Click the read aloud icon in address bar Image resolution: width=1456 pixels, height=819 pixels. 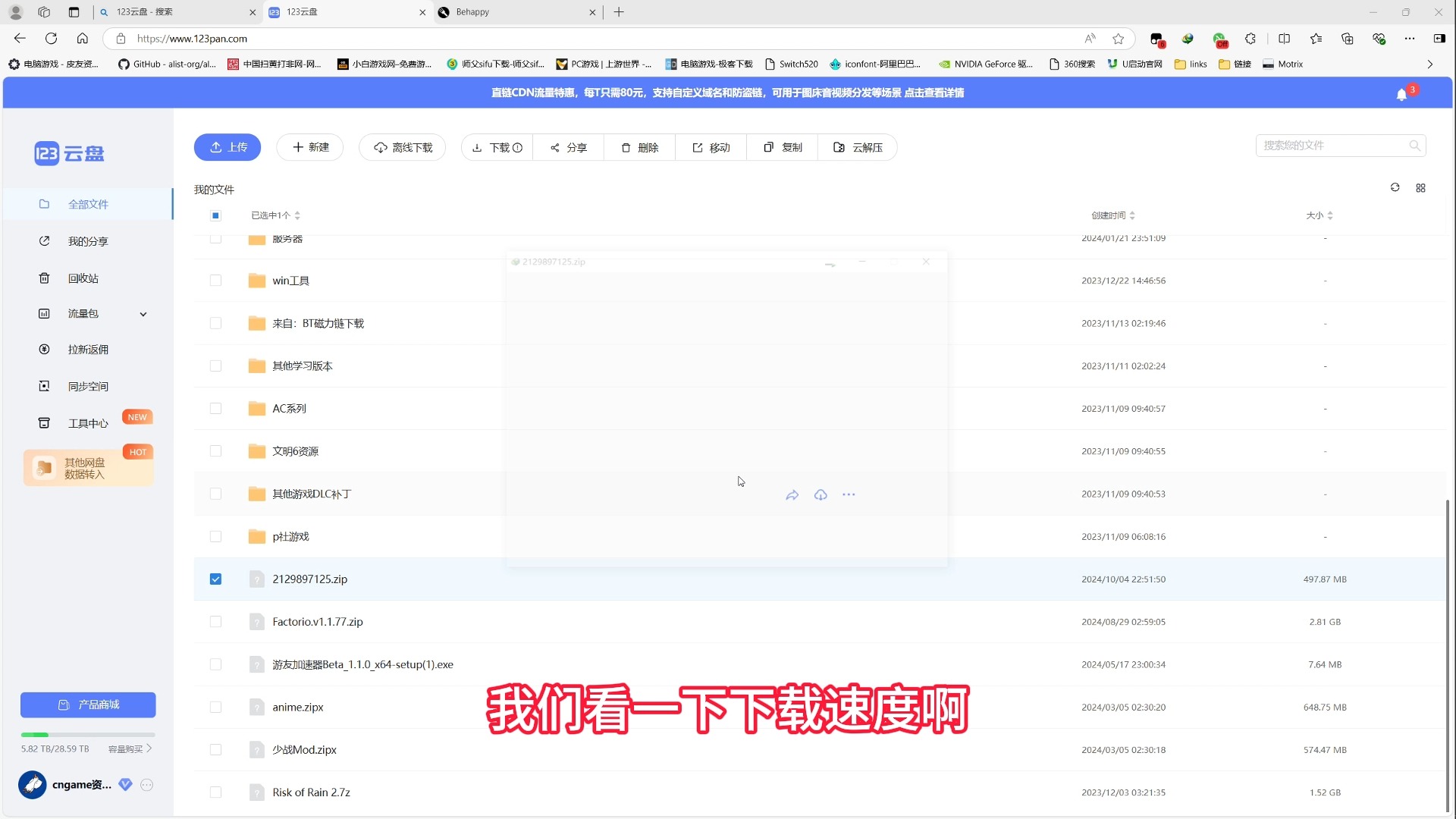(x=1090, y=39)
